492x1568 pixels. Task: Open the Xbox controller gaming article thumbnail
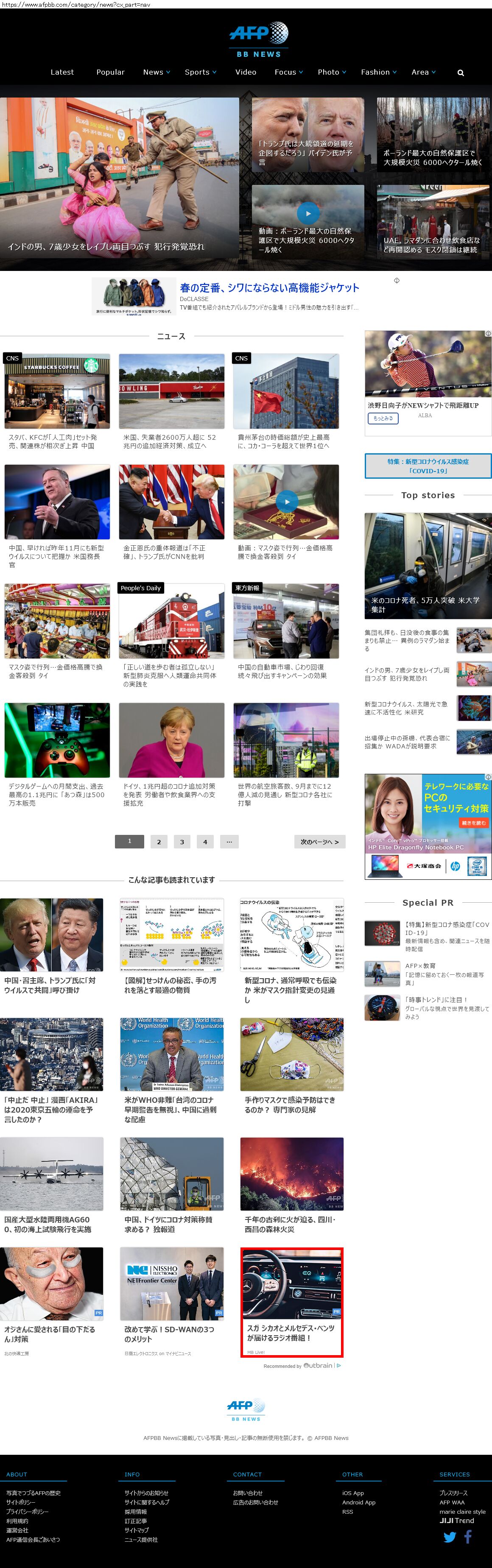(x=57, y=740)
